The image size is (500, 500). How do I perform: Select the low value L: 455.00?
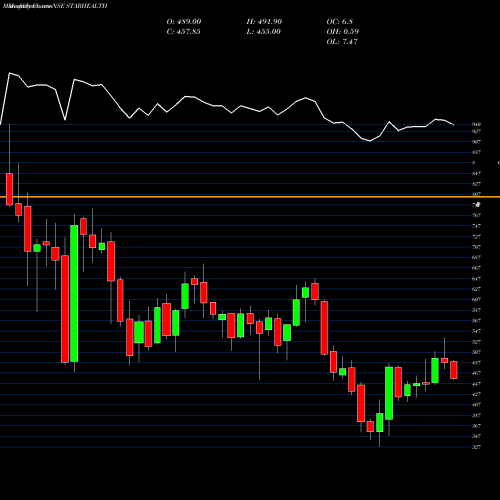(263, 31)
